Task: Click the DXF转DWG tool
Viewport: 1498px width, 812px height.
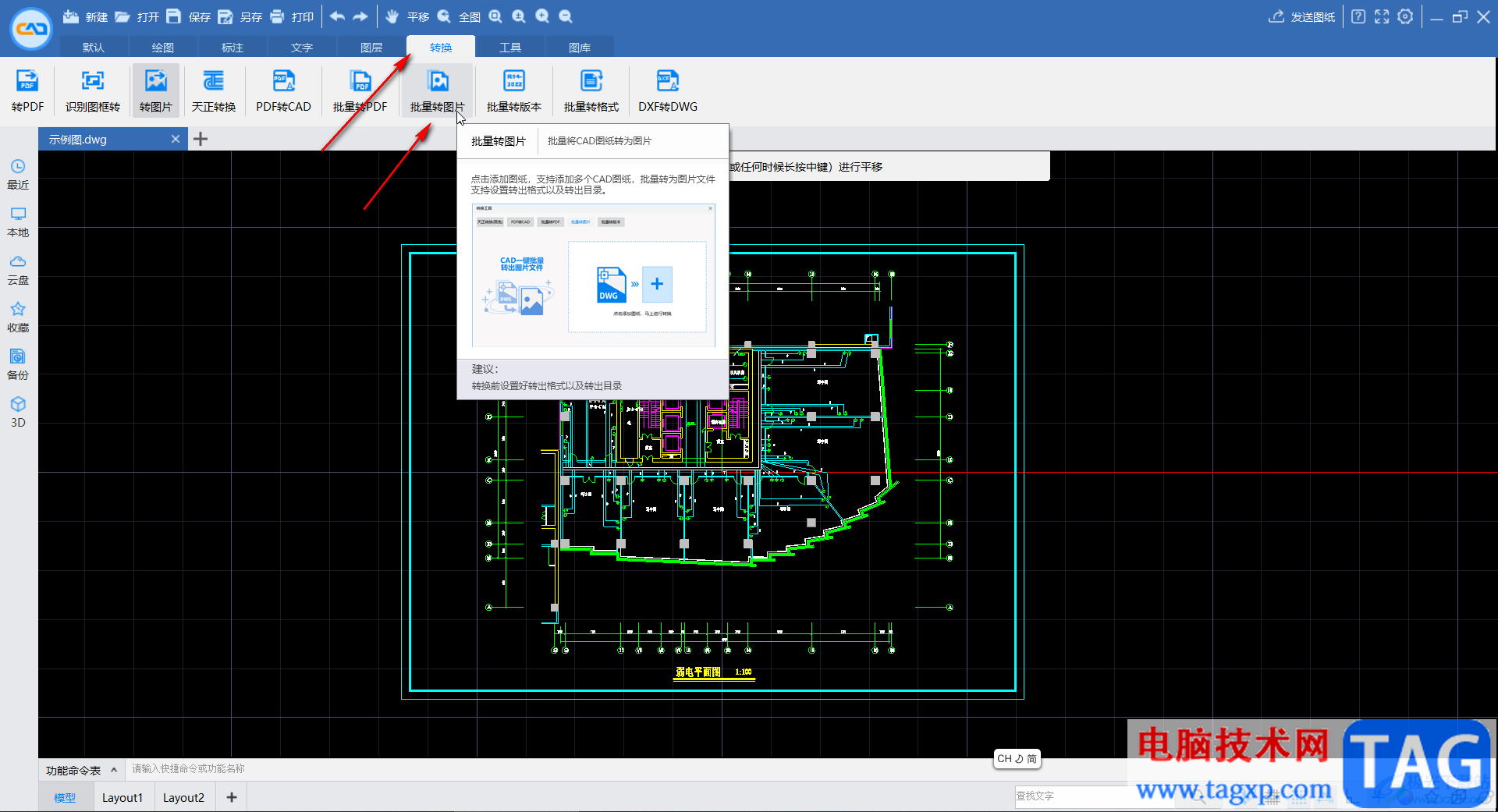Action: [668, 90]
